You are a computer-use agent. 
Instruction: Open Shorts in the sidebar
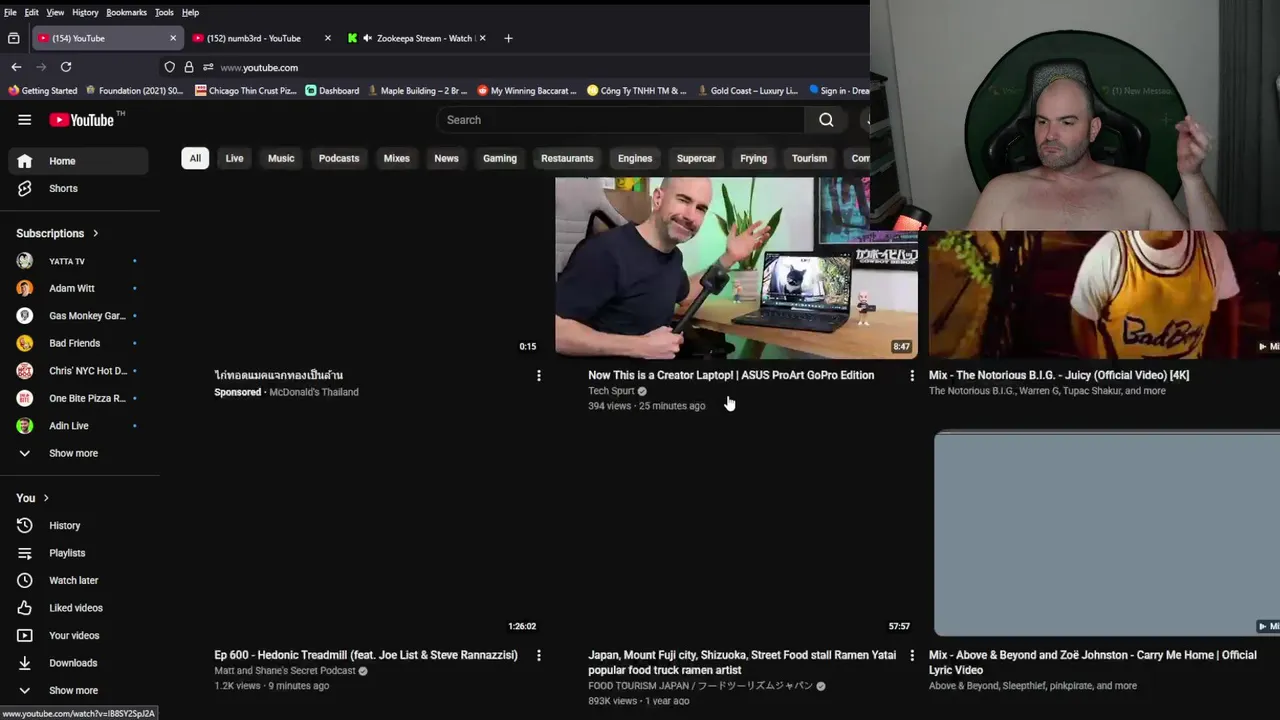79,188
